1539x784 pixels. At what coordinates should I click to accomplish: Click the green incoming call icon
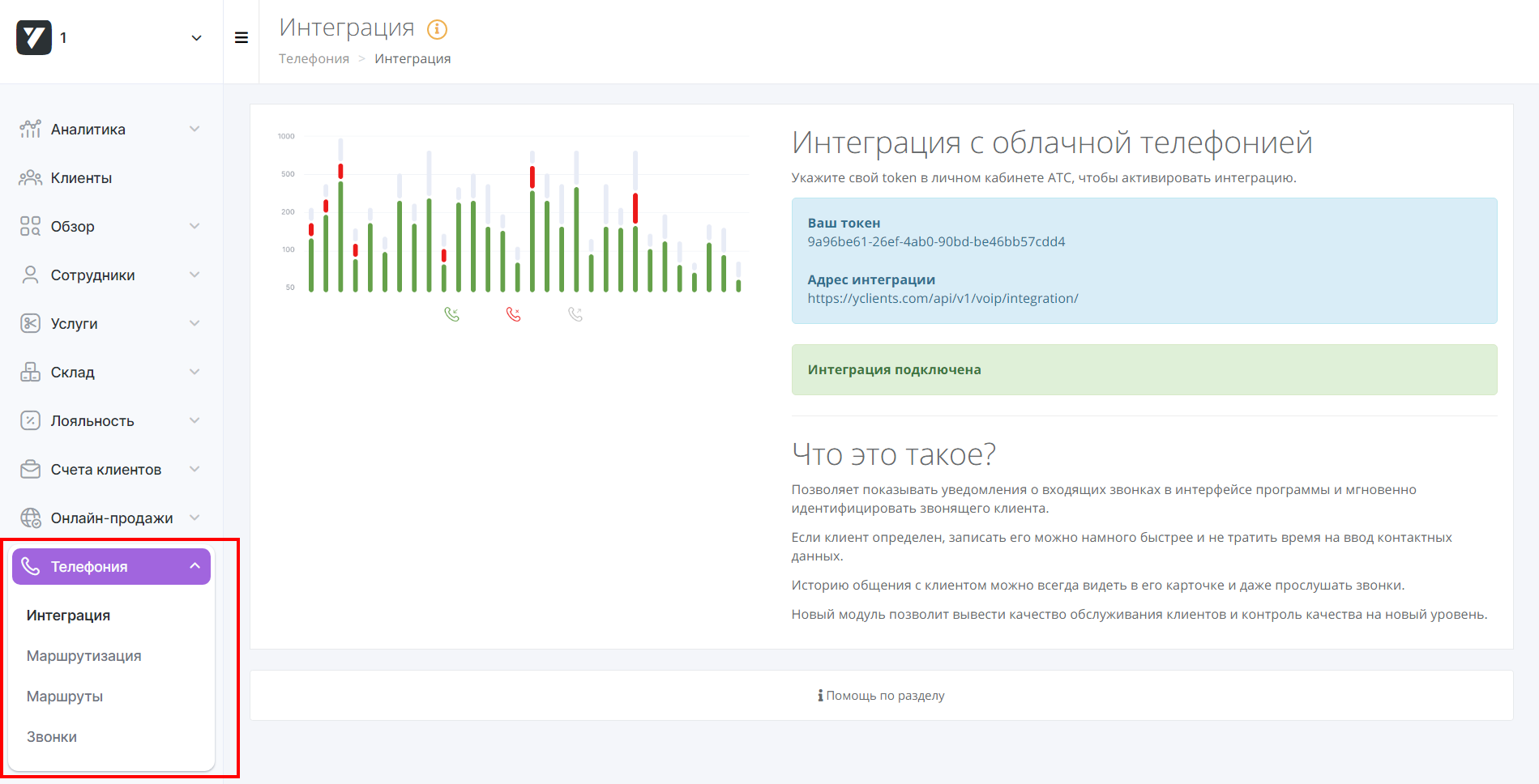point(451,314)
